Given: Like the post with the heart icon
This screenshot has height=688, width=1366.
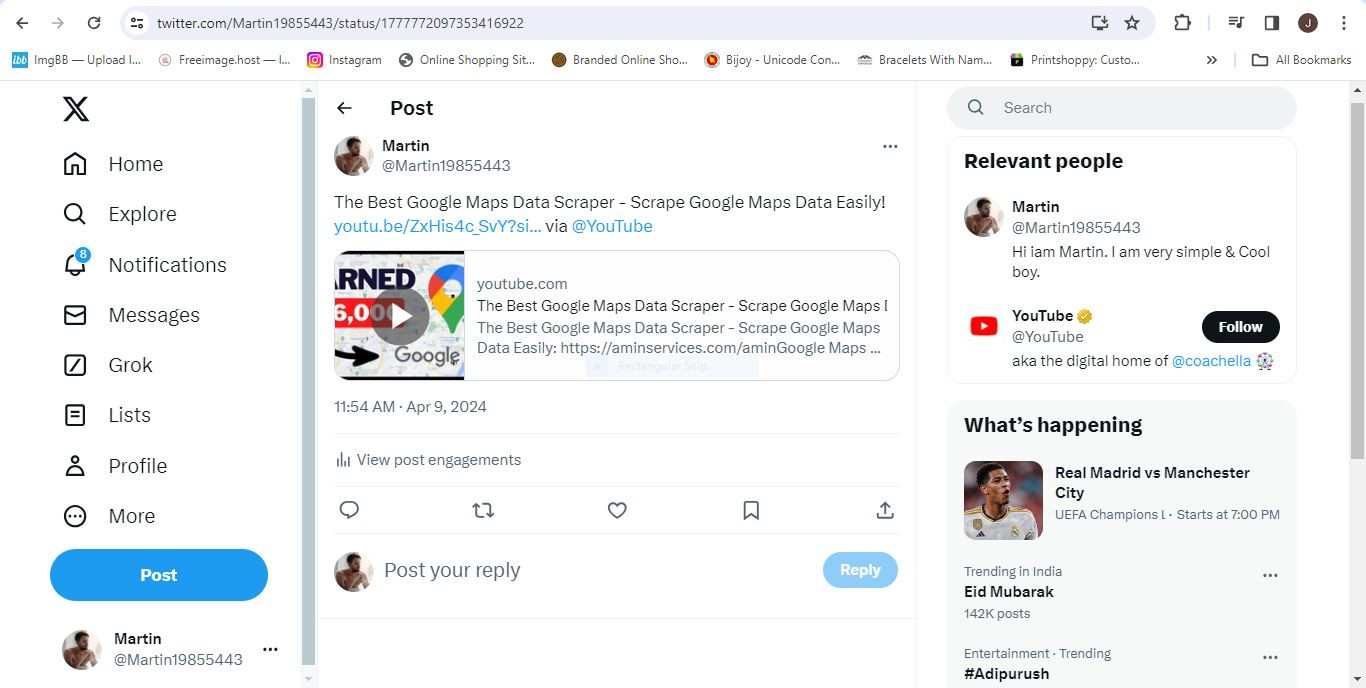Looking at the screenshot, I should [617, 510].
